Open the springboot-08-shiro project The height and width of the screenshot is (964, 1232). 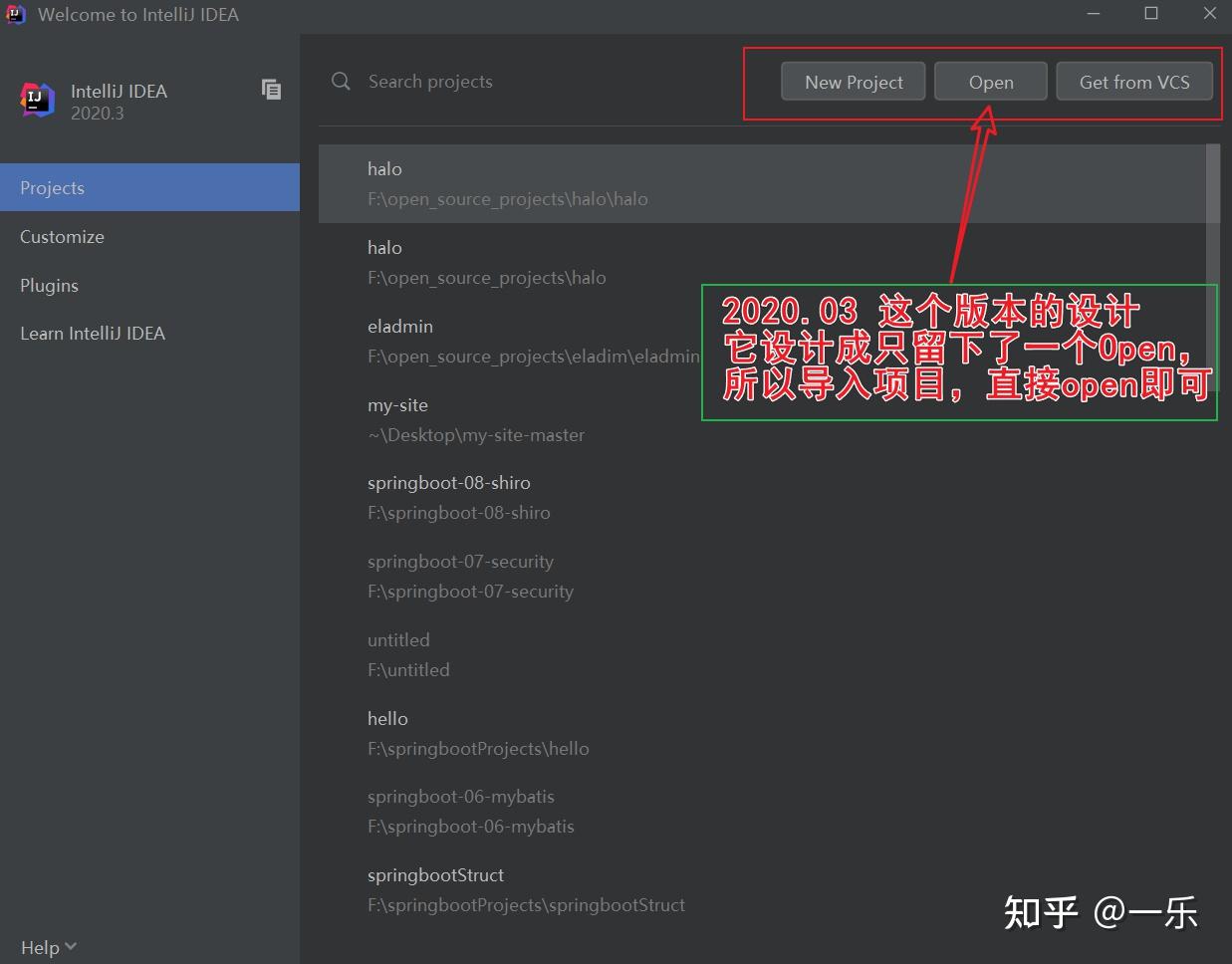coord(762,497)
